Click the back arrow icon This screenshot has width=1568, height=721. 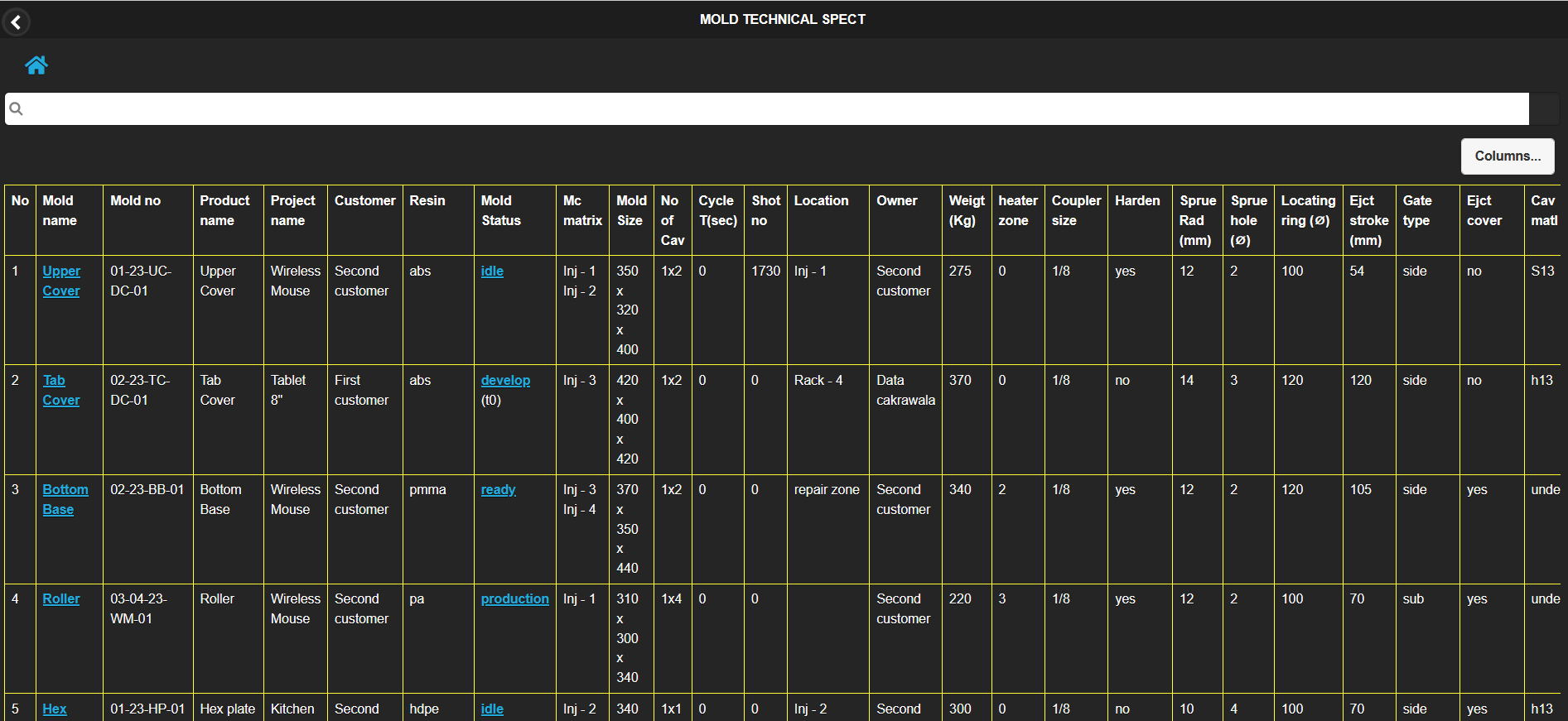point(16,22)
